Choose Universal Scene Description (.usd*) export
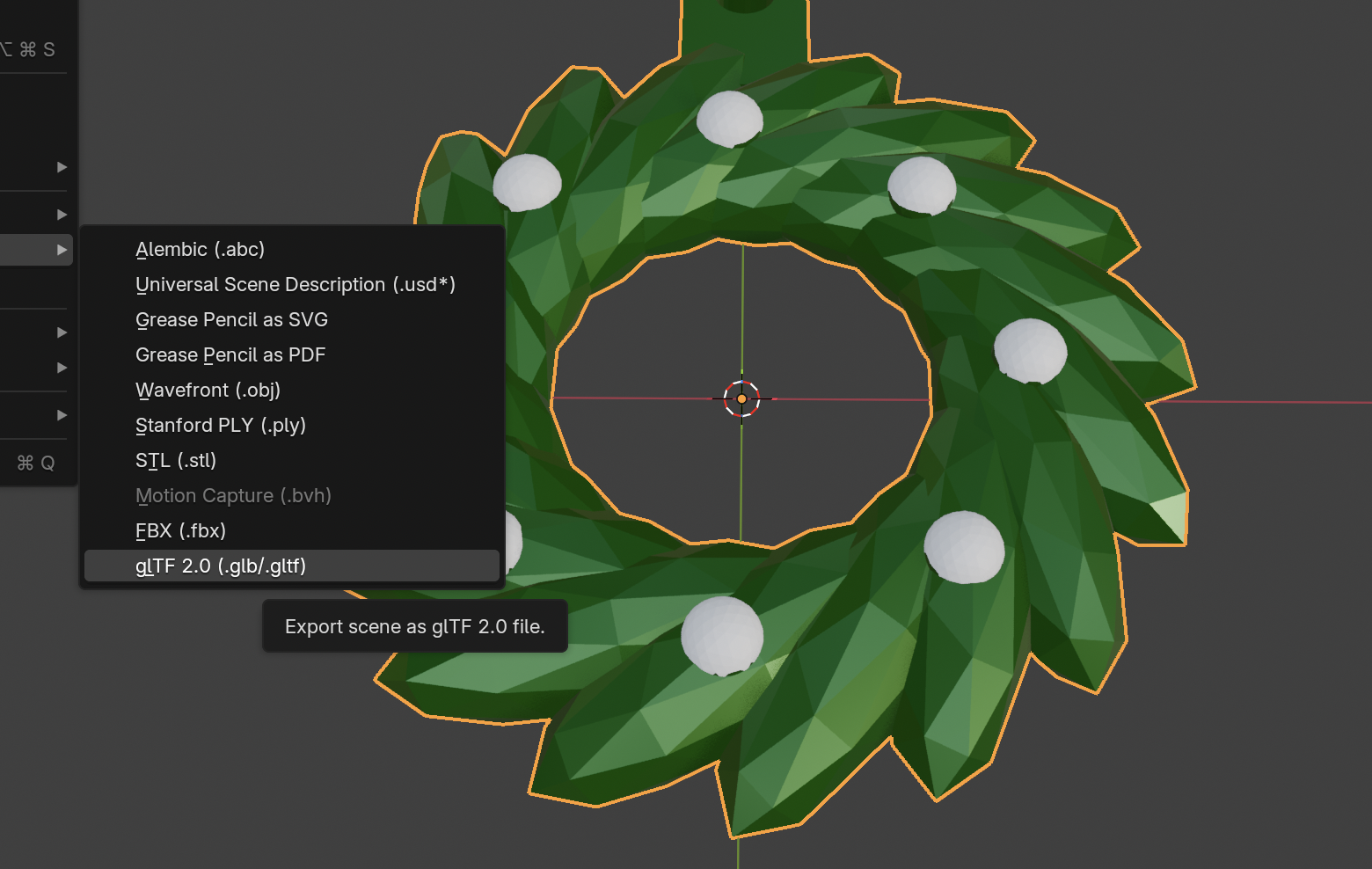 coord(295,284)
